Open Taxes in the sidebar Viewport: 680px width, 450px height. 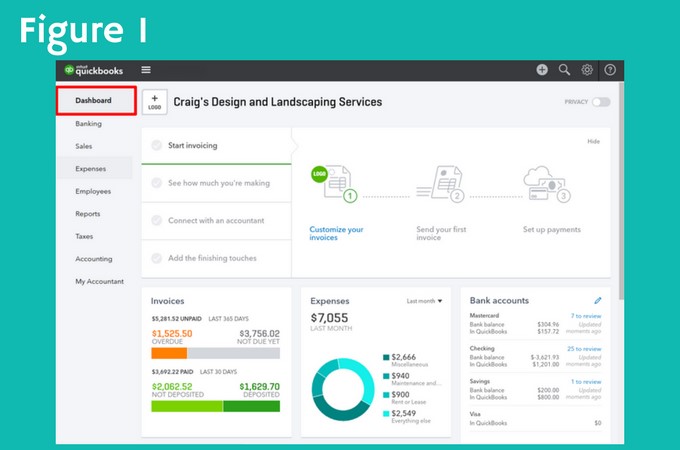(84, 236)
